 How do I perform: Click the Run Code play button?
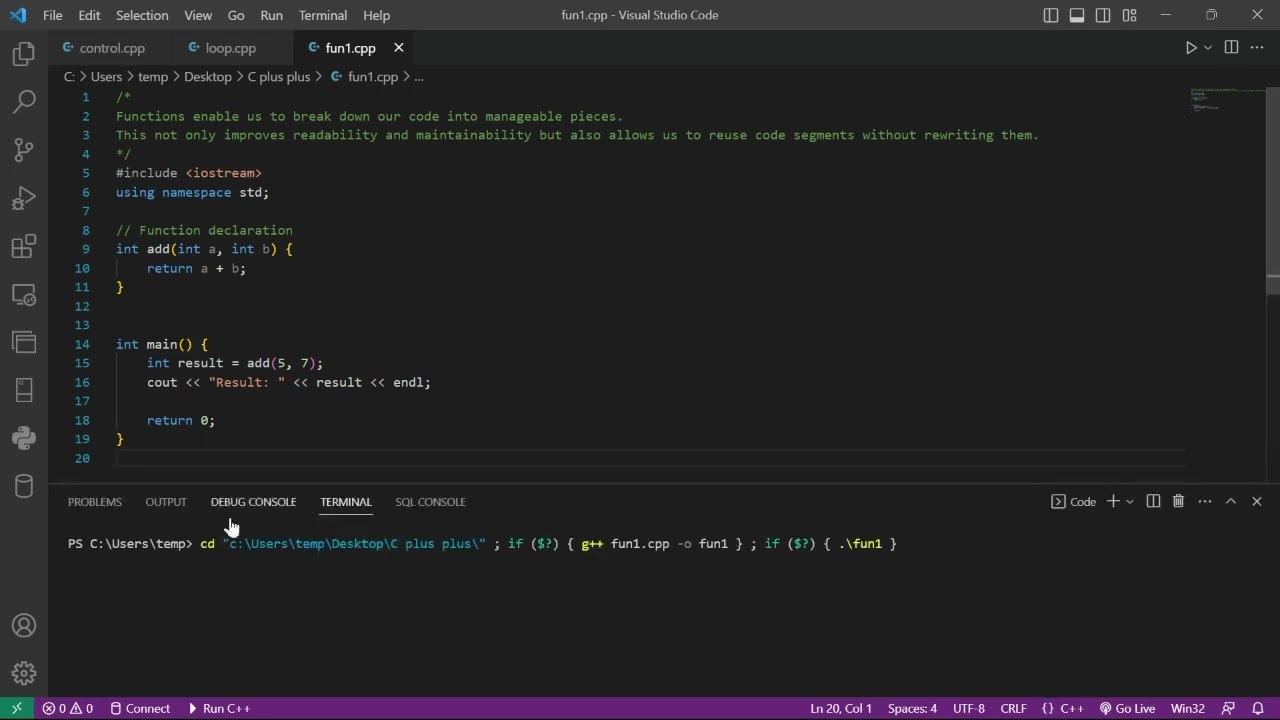click(1190, 47)
